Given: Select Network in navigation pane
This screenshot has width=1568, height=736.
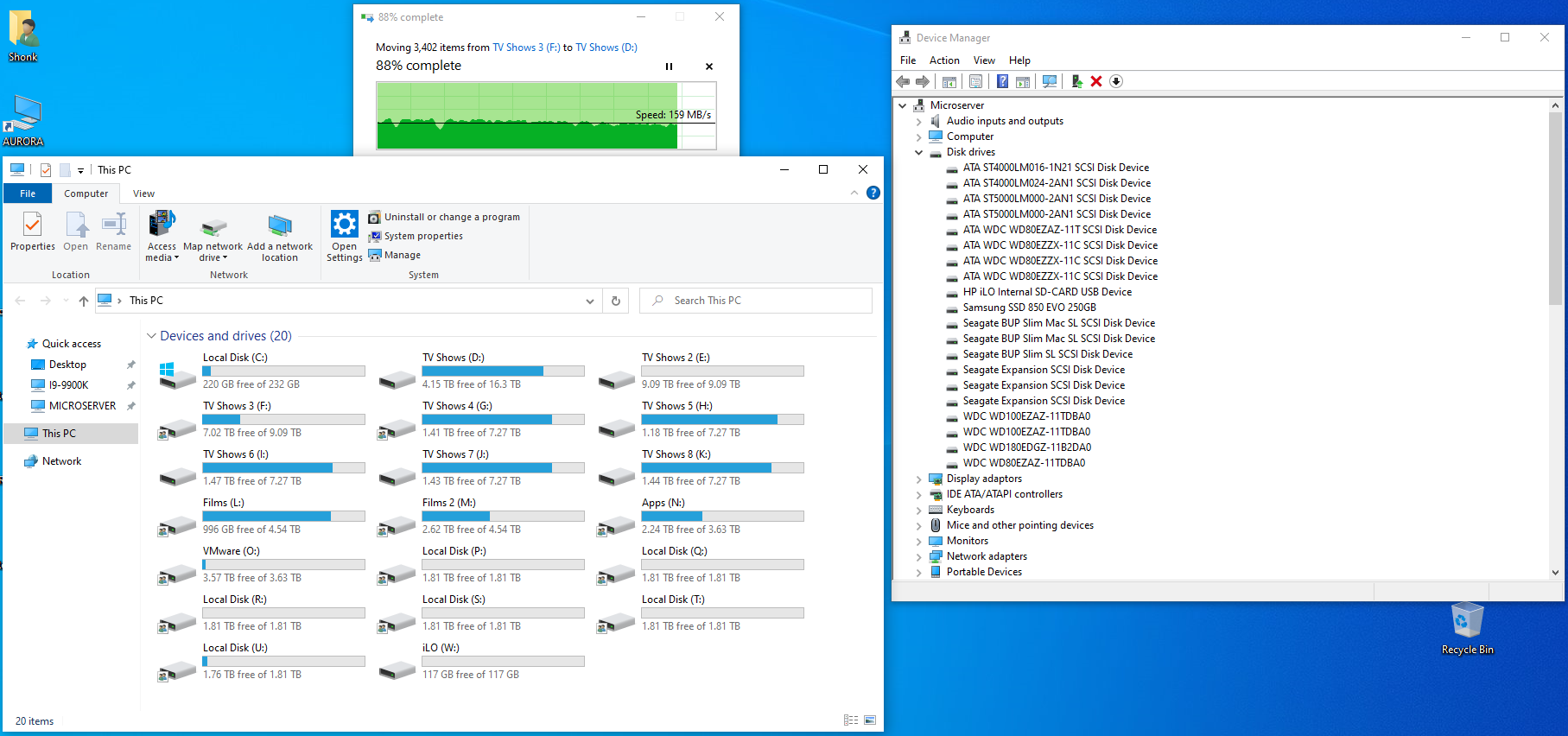Looking at the screenshot, I should coord(61,461).
